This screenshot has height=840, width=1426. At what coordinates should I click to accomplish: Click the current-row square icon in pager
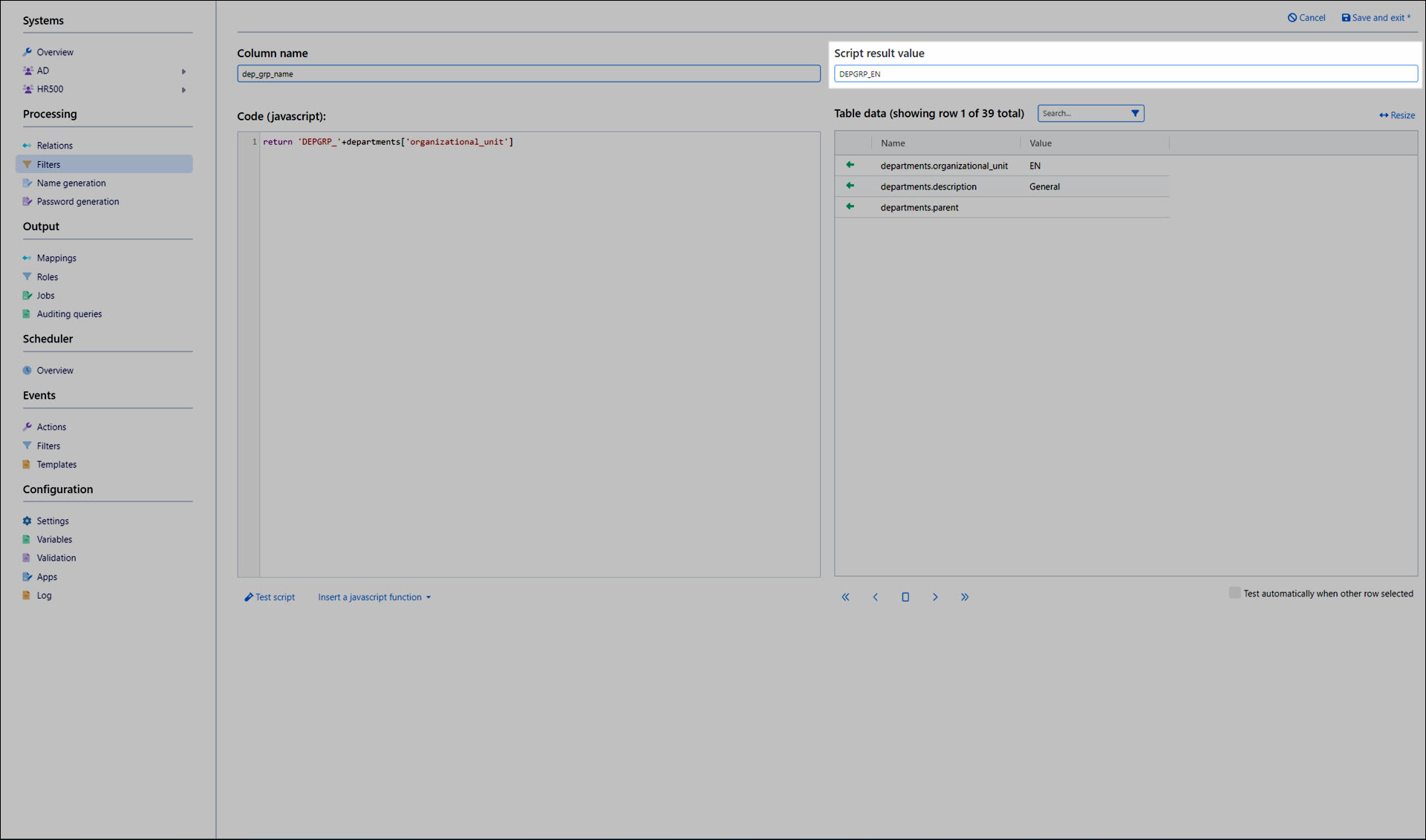point(905,597)
